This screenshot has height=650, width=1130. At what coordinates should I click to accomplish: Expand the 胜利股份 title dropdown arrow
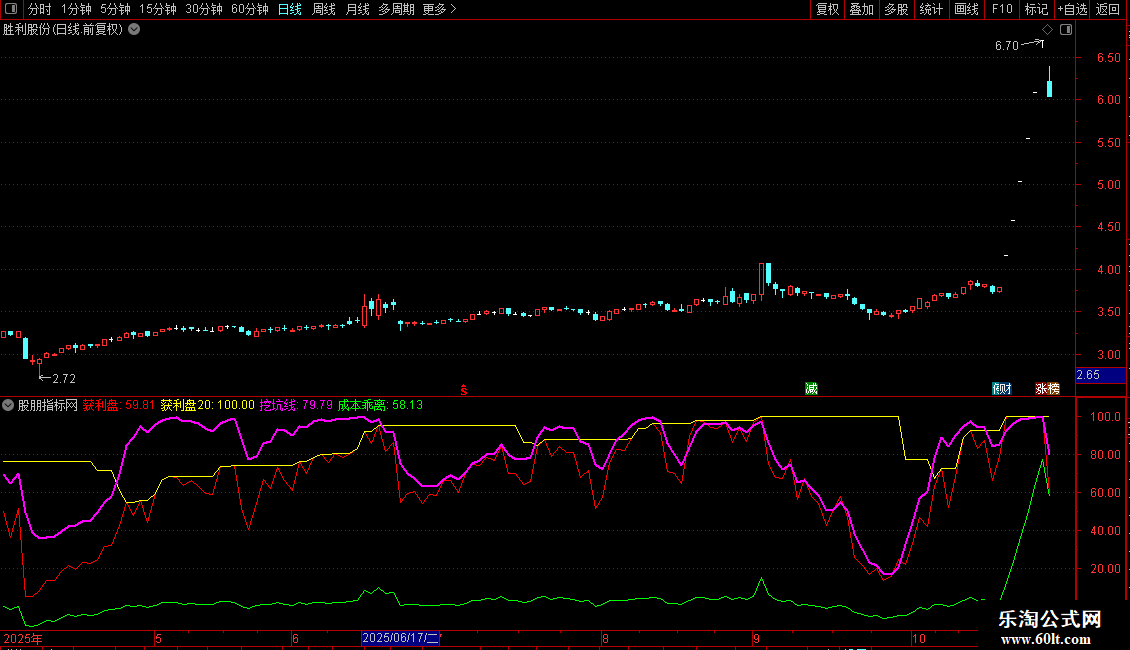click(x=134, y=29)
